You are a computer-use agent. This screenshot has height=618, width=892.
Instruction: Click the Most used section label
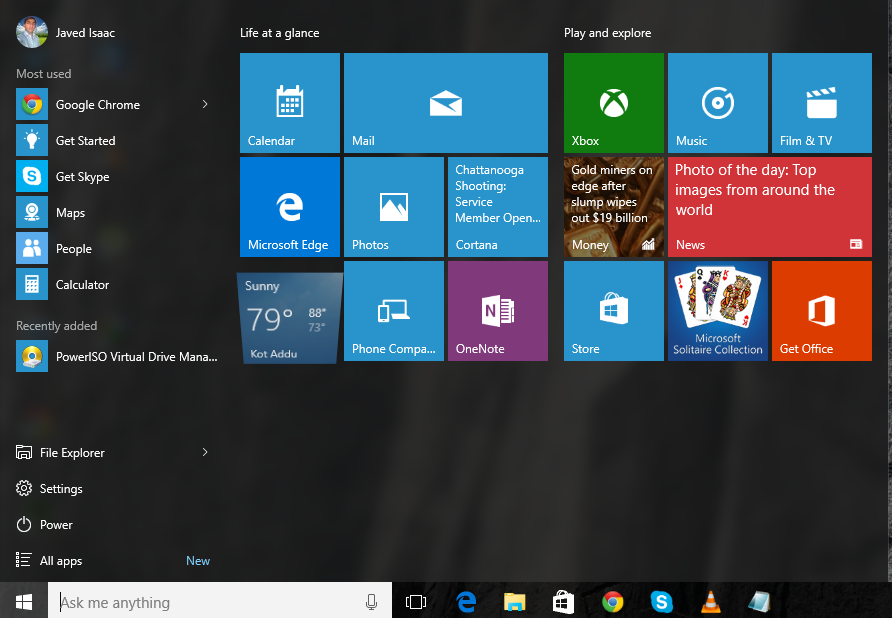tap(44, 74)
